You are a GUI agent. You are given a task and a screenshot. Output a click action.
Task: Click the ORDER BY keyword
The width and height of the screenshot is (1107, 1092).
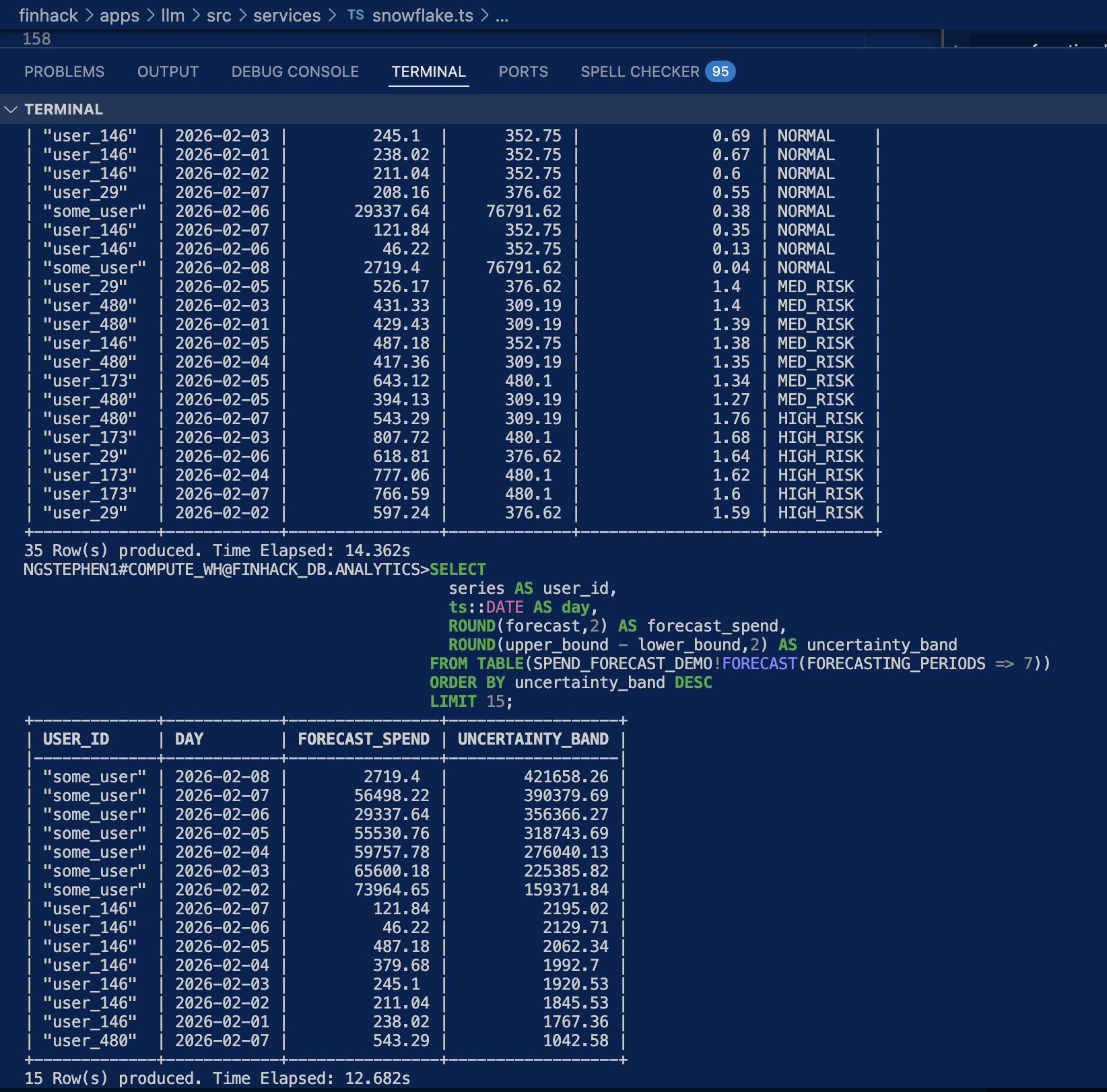467,683
